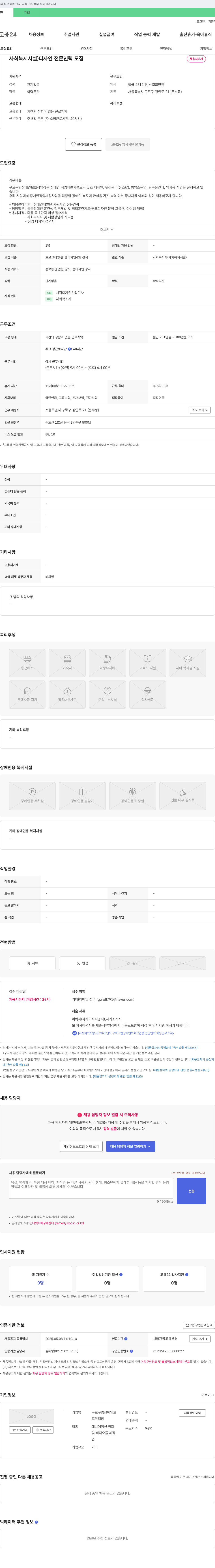Click 개인정보보호법 상세 보기 button
Viewport: 215px width, 1568px height.
[x=81, y=1146]
